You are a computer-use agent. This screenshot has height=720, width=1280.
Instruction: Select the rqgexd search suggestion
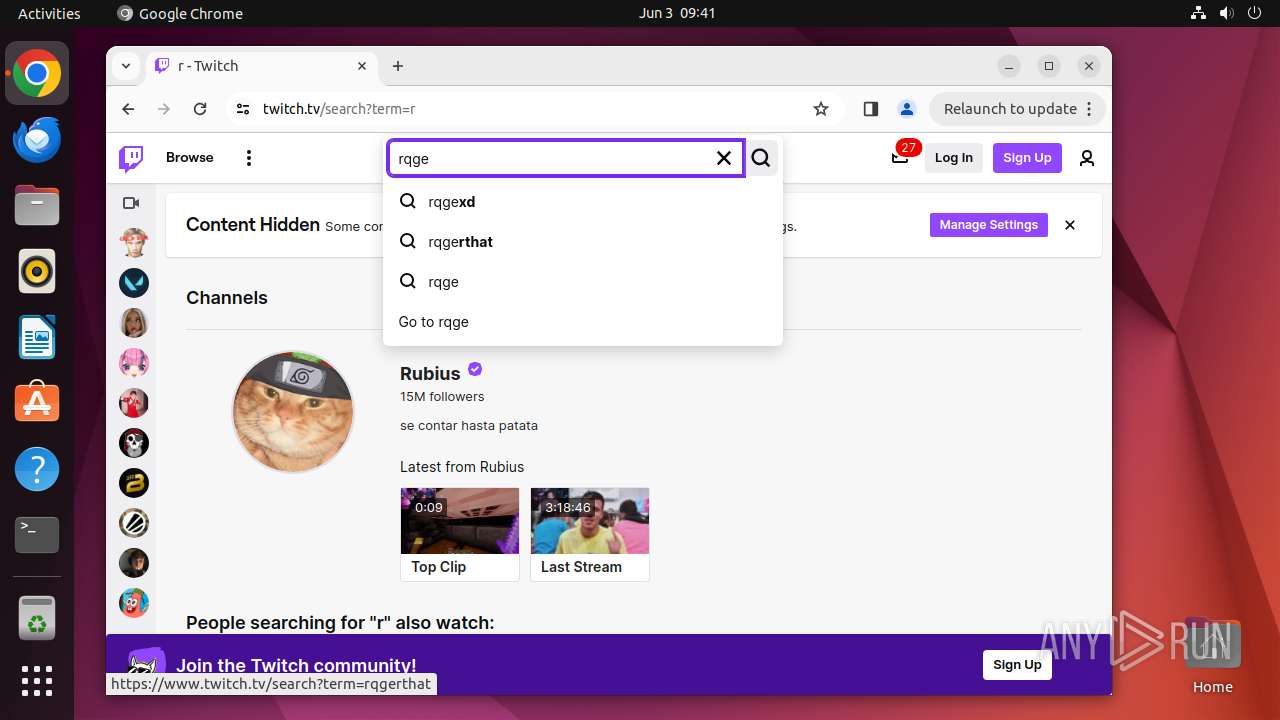(583, 202)
